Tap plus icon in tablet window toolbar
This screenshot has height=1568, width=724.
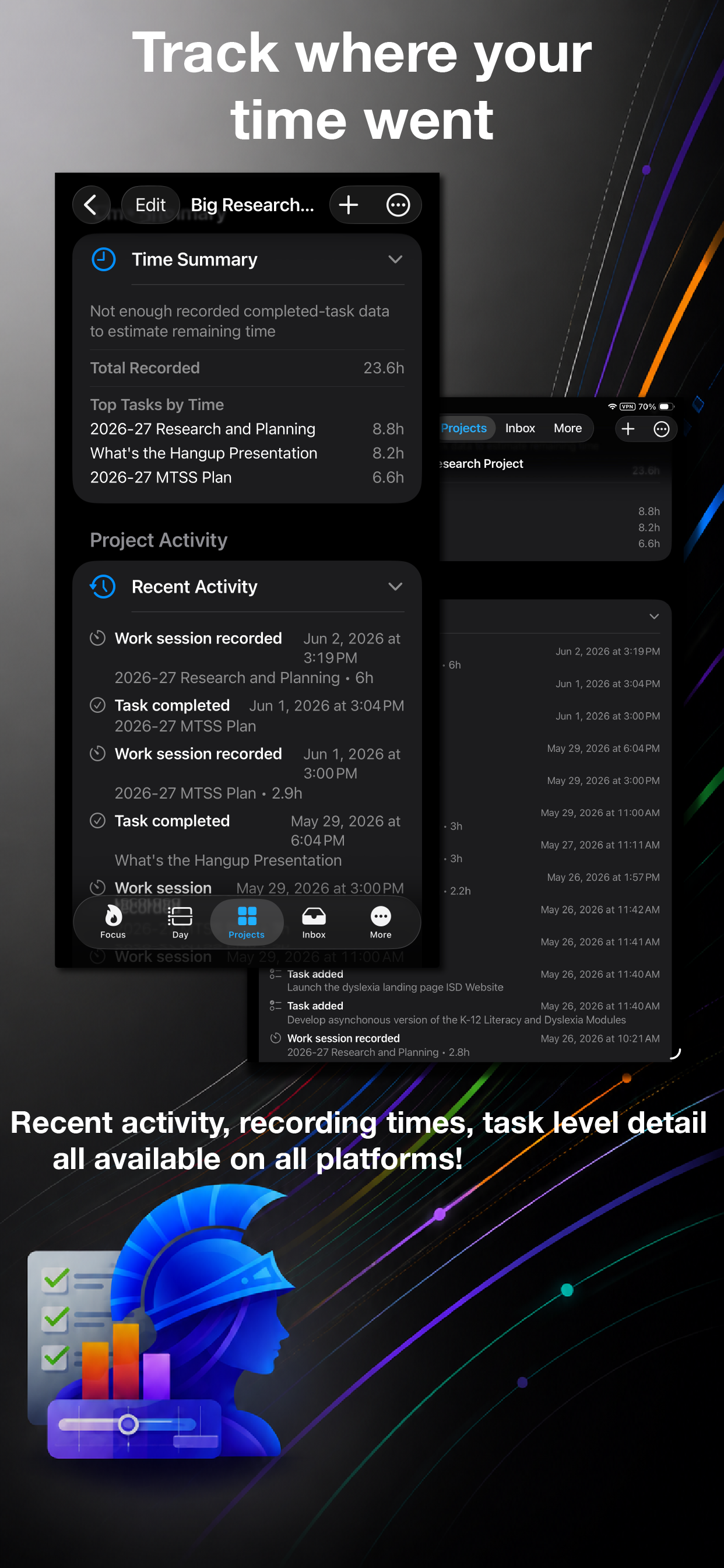[x=628, y=429]
